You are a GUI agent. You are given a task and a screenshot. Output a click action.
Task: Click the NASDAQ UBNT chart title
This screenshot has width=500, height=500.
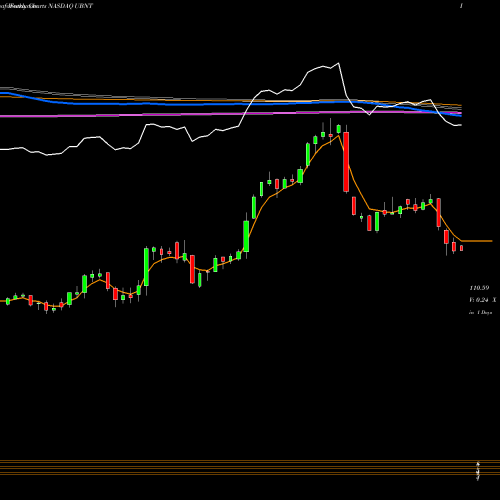tap(71, 6)
